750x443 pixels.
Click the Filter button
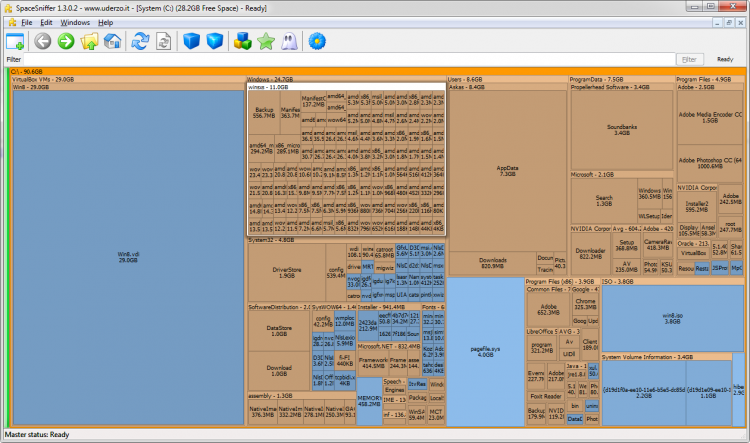point(689,59)
